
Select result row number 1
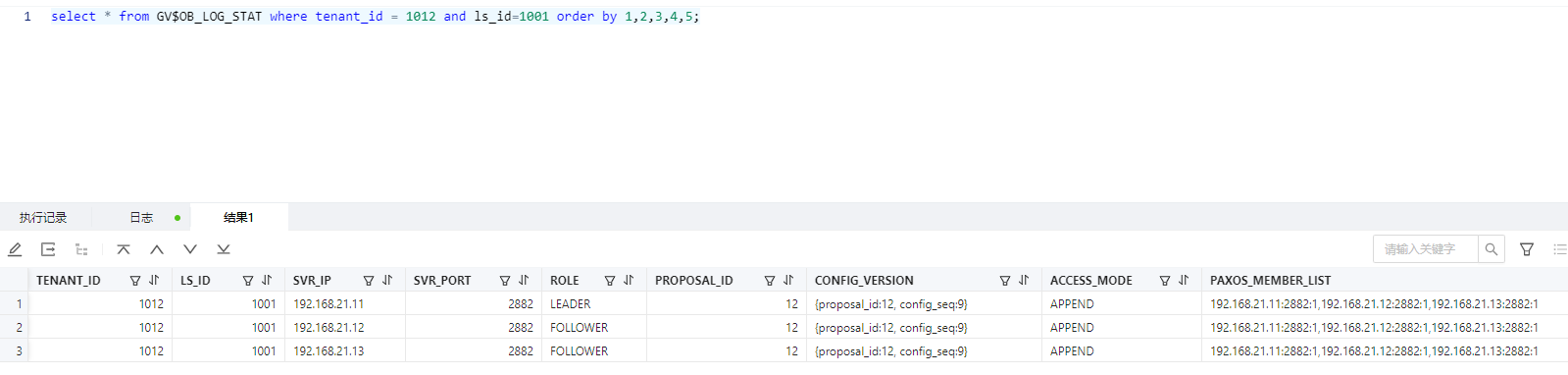pos(19,304)
